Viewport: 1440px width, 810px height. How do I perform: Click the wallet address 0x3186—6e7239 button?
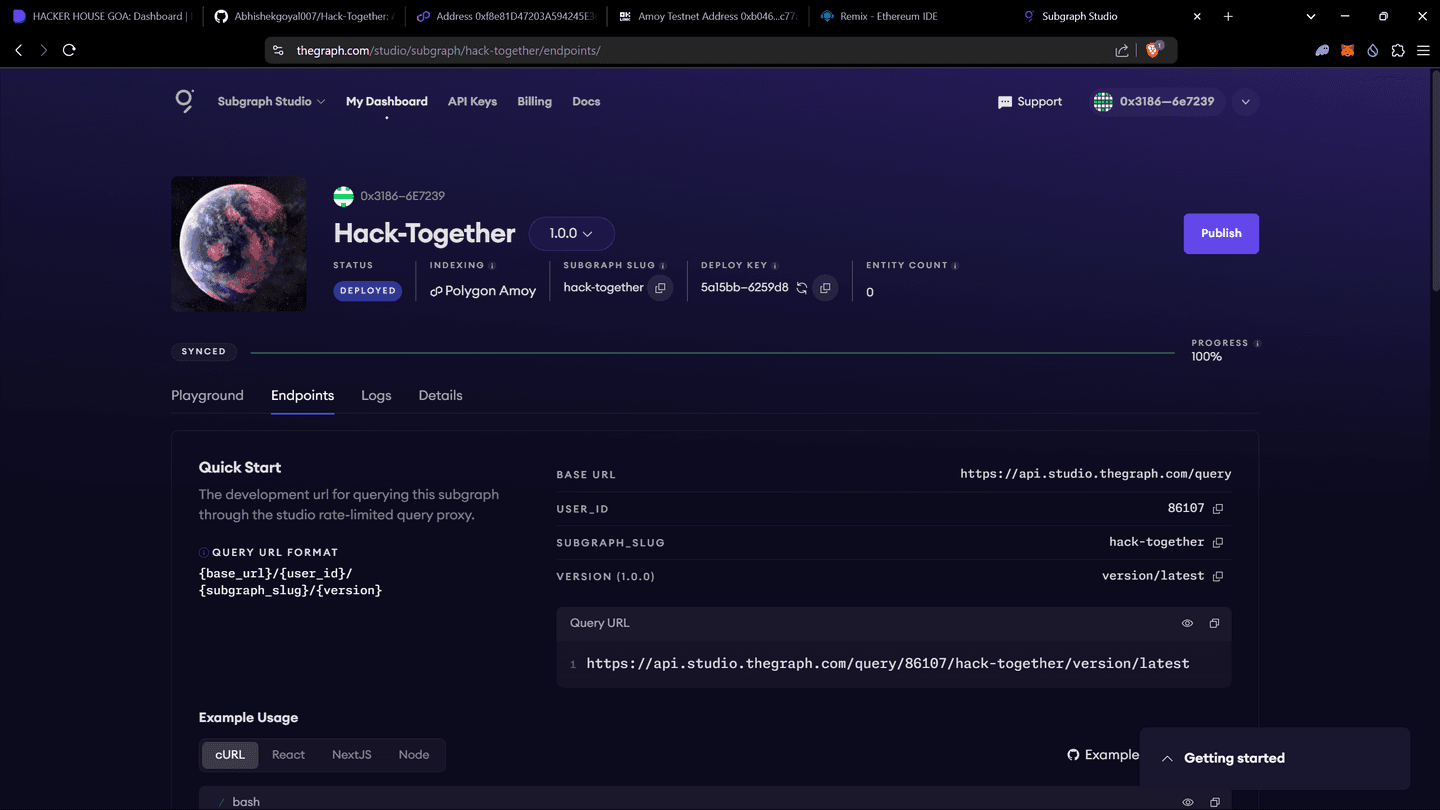[1157, 102]
